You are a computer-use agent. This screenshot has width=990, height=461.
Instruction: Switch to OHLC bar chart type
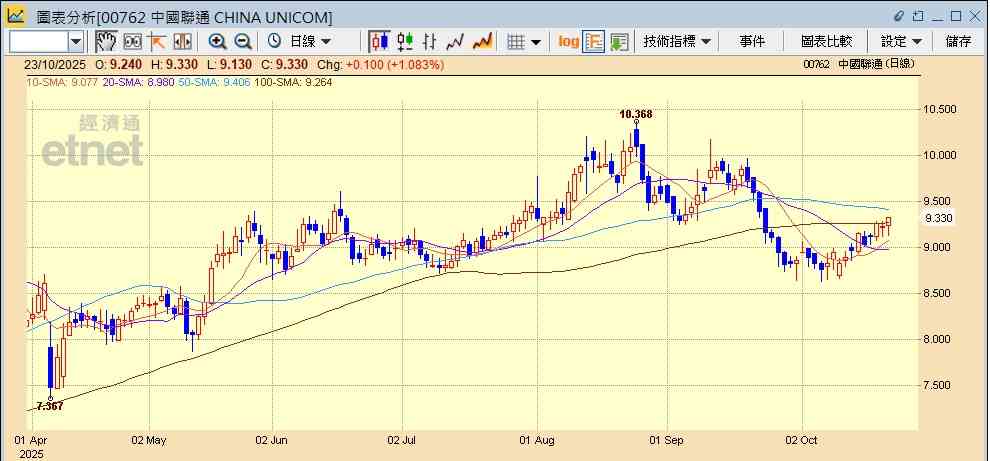[x=430, y=41]
